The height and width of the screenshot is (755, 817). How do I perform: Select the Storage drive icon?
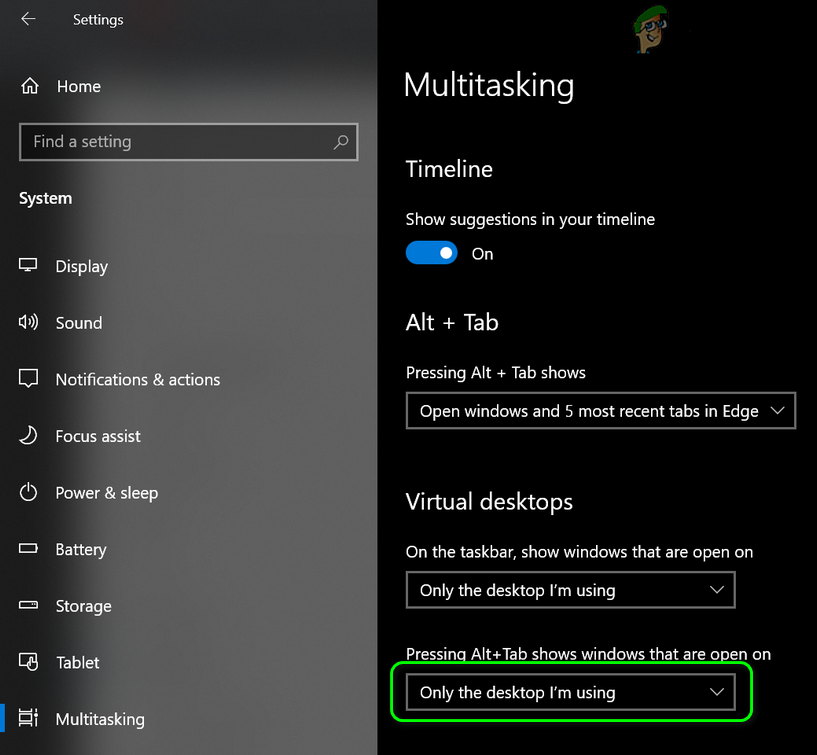pos(28,605)
